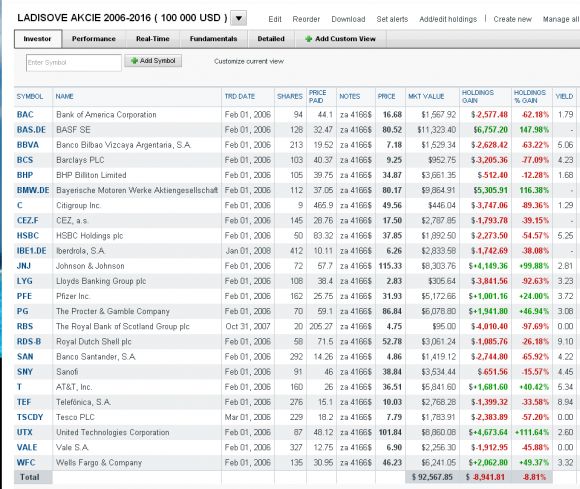Click the Add Custom View tab
This screenshot has width=580, height=489.
[x=341, y=39]
